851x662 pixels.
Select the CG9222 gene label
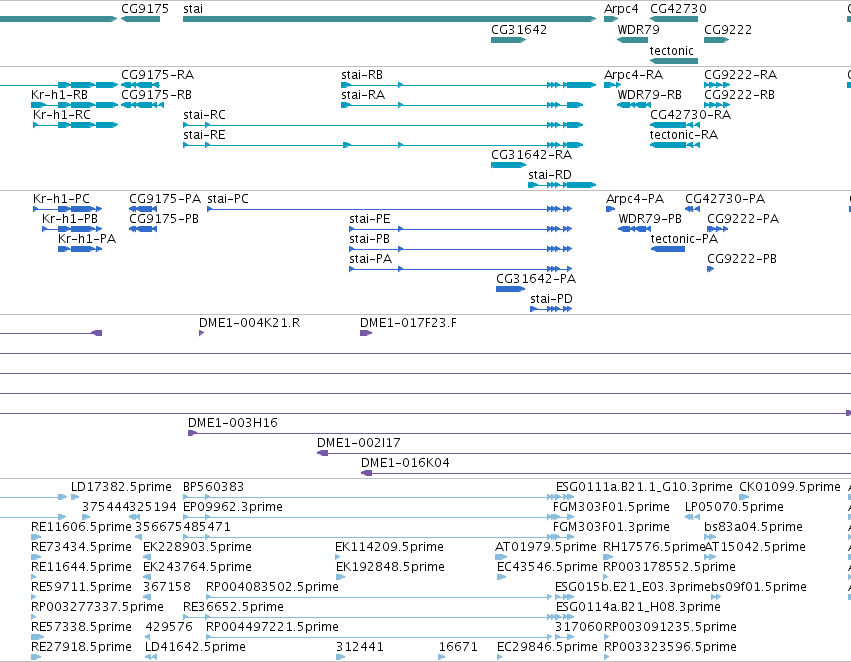click(728, 29)
